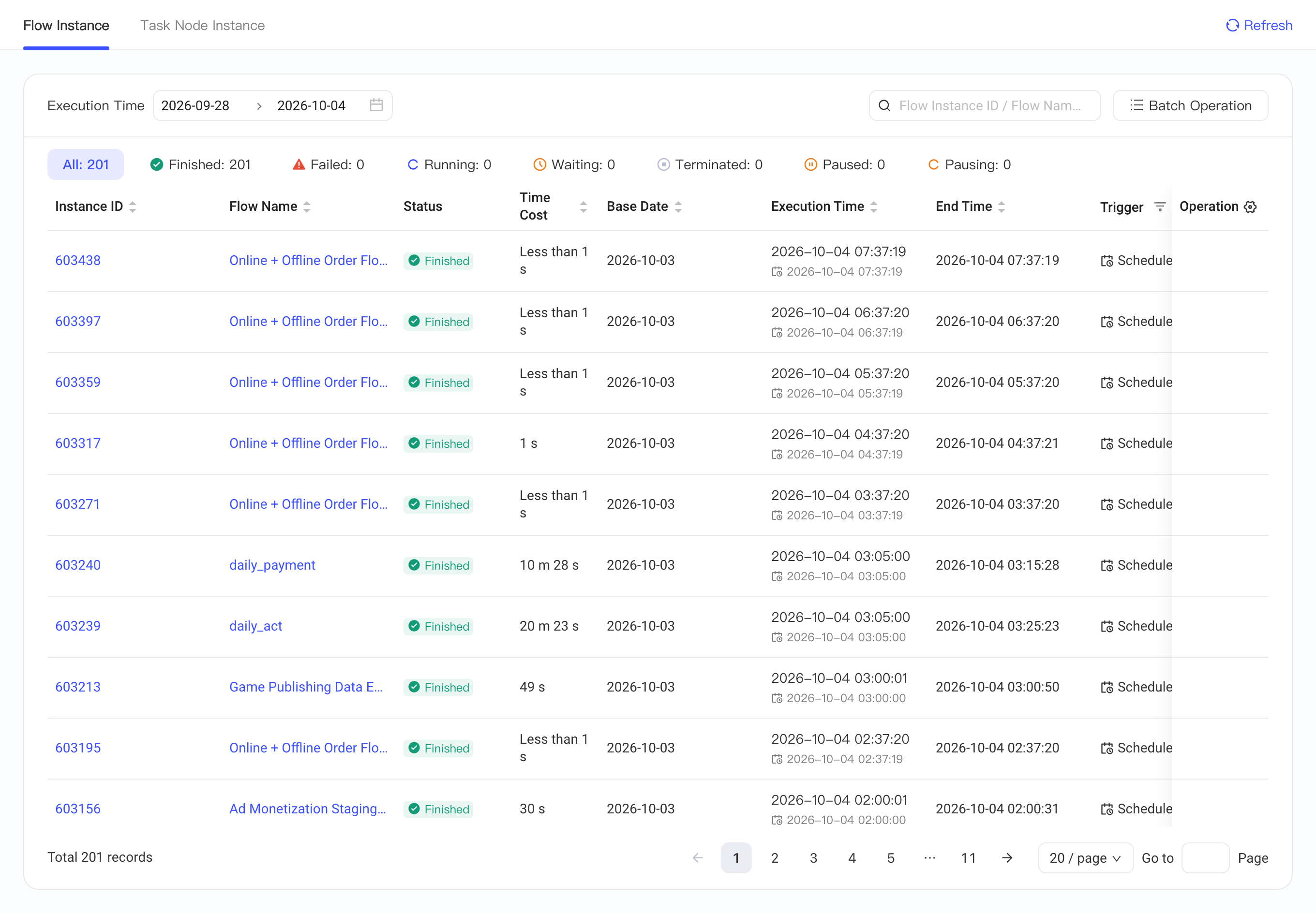Sort by Time Cost column arrows

click(x=583, y=206)
